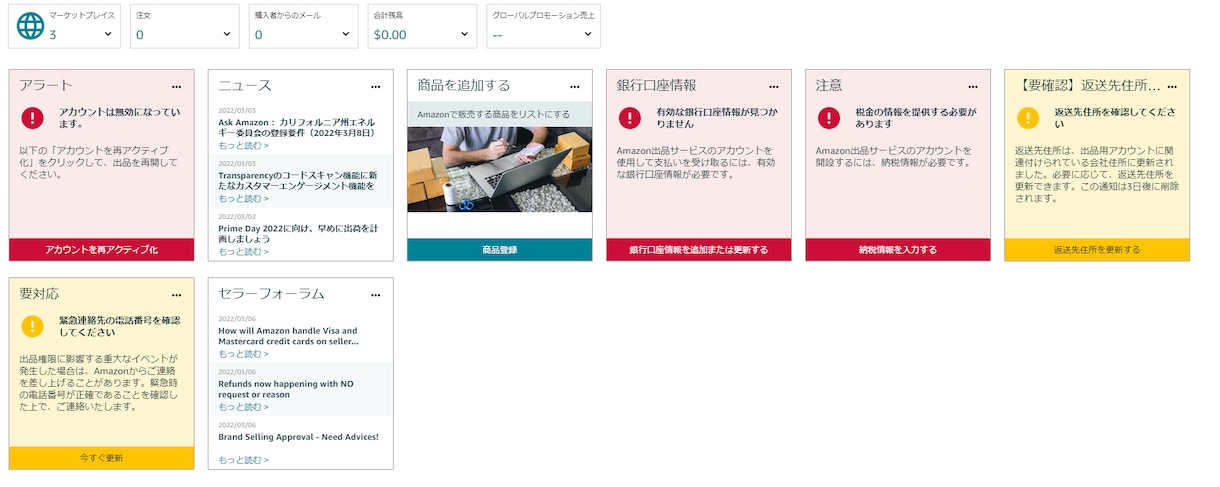
Task: Open the ニュース card three-dot menu
Action: (376, 87)
